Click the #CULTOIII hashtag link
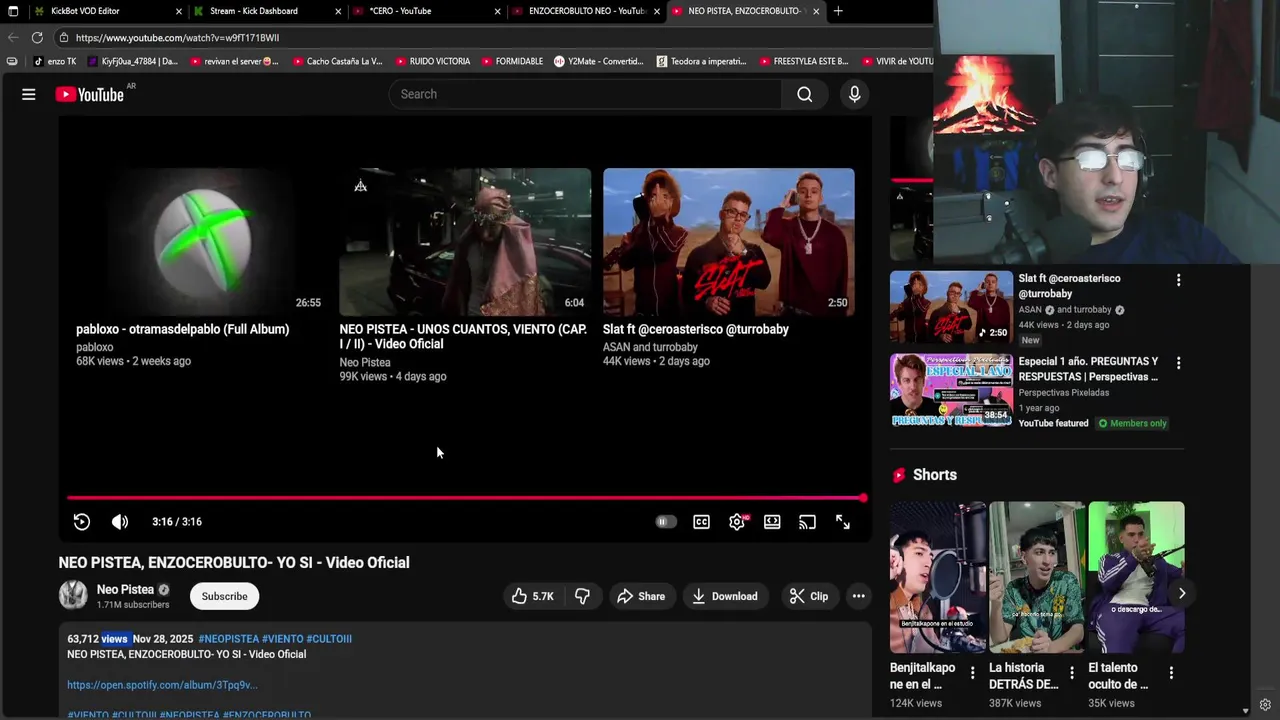 [x=329, y=639]
